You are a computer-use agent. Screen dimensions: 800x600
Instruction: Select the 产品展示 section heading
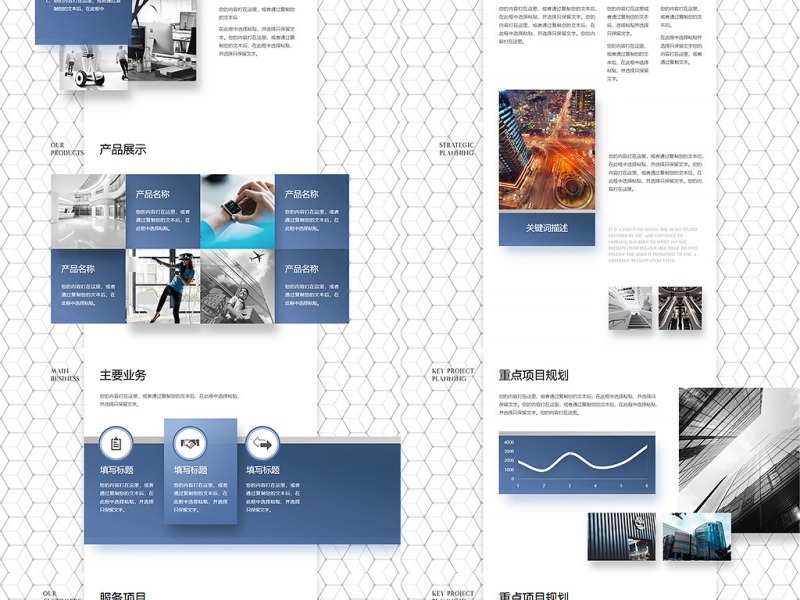(123, 150)
